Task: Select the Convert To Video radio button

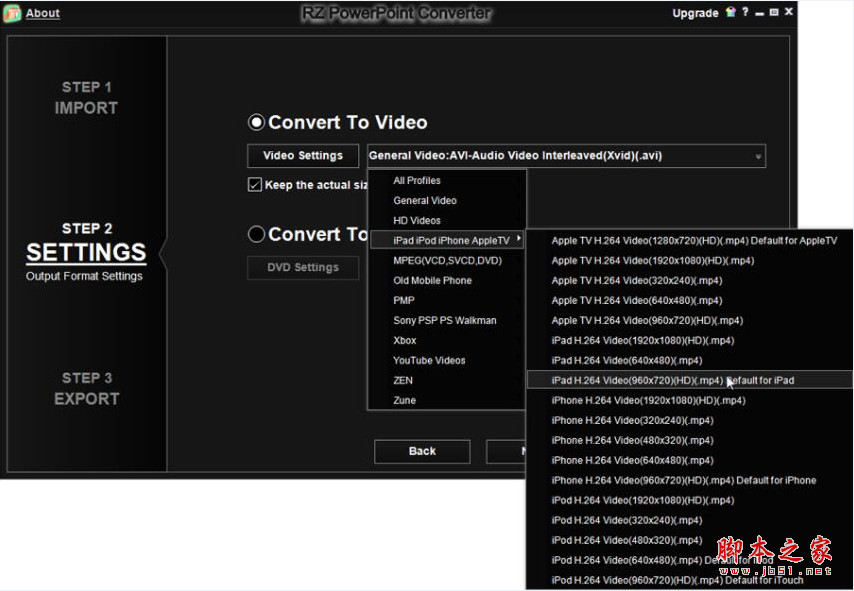Action: tap(256, 122)
